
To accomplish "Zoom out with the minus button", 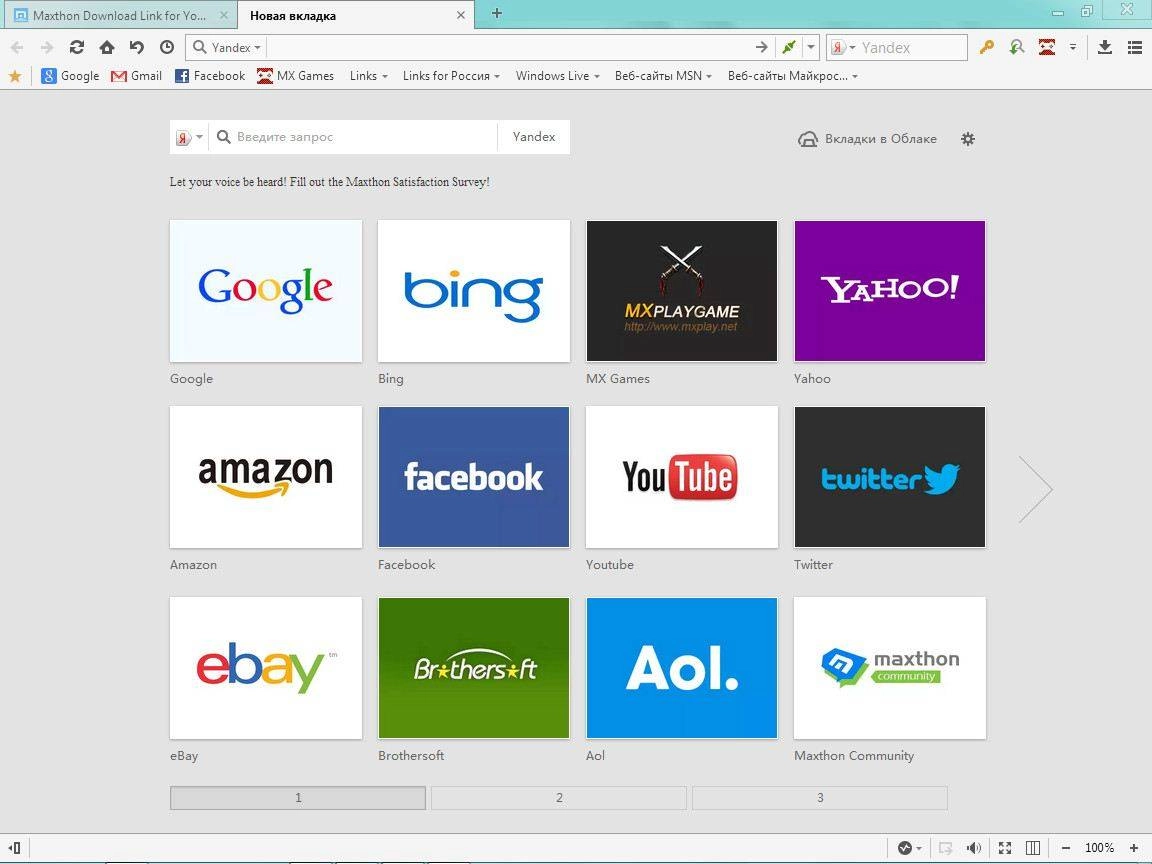I will pos(1066,848).
